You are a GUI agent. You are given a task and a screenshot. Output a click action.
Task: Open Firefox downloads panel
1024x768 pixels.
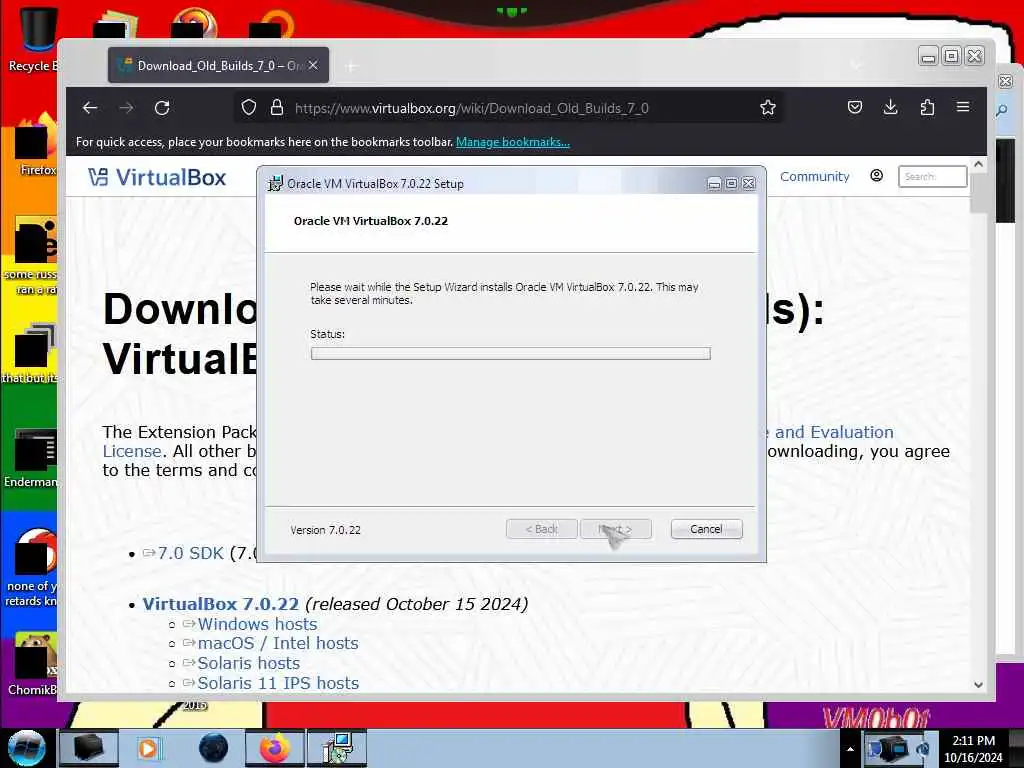click(x=890, y=107)
